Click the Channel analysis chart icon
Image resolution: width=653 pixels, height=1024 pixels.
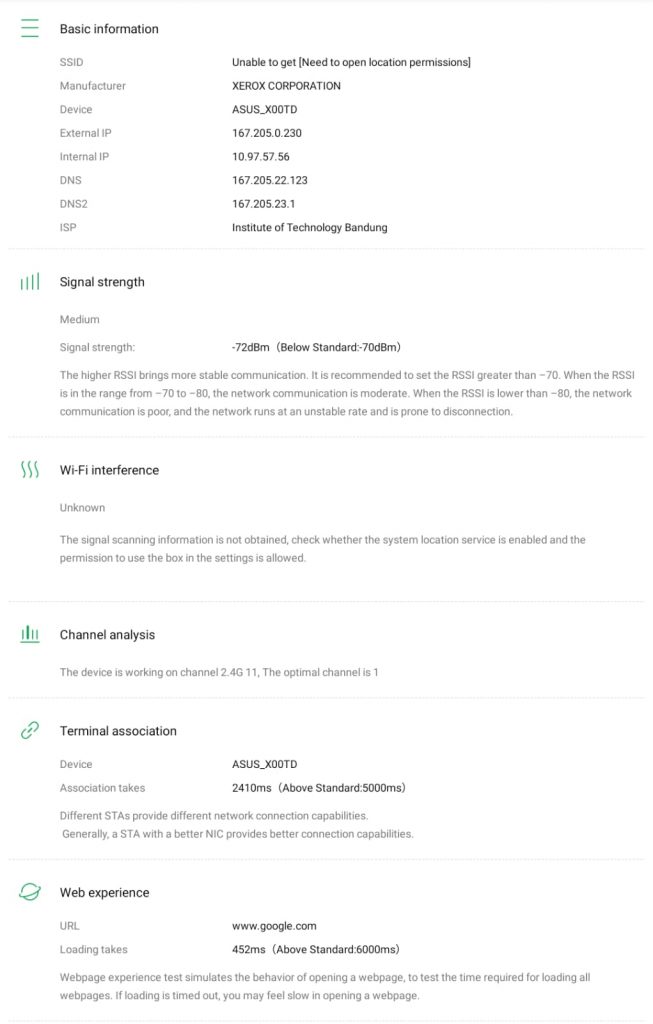[30, 634]
